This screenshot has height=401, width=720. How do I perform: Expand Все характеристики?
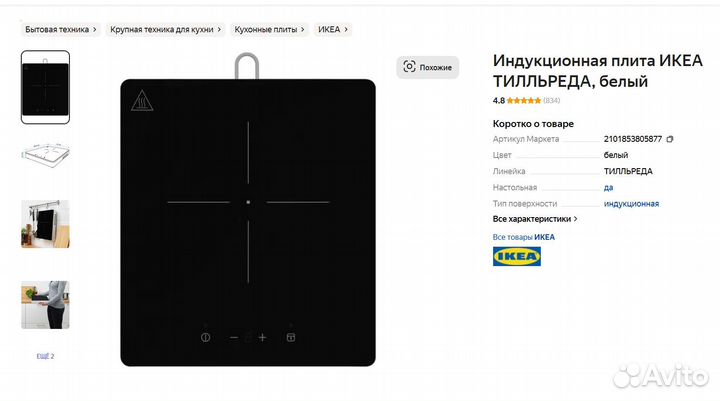point(535,219)
